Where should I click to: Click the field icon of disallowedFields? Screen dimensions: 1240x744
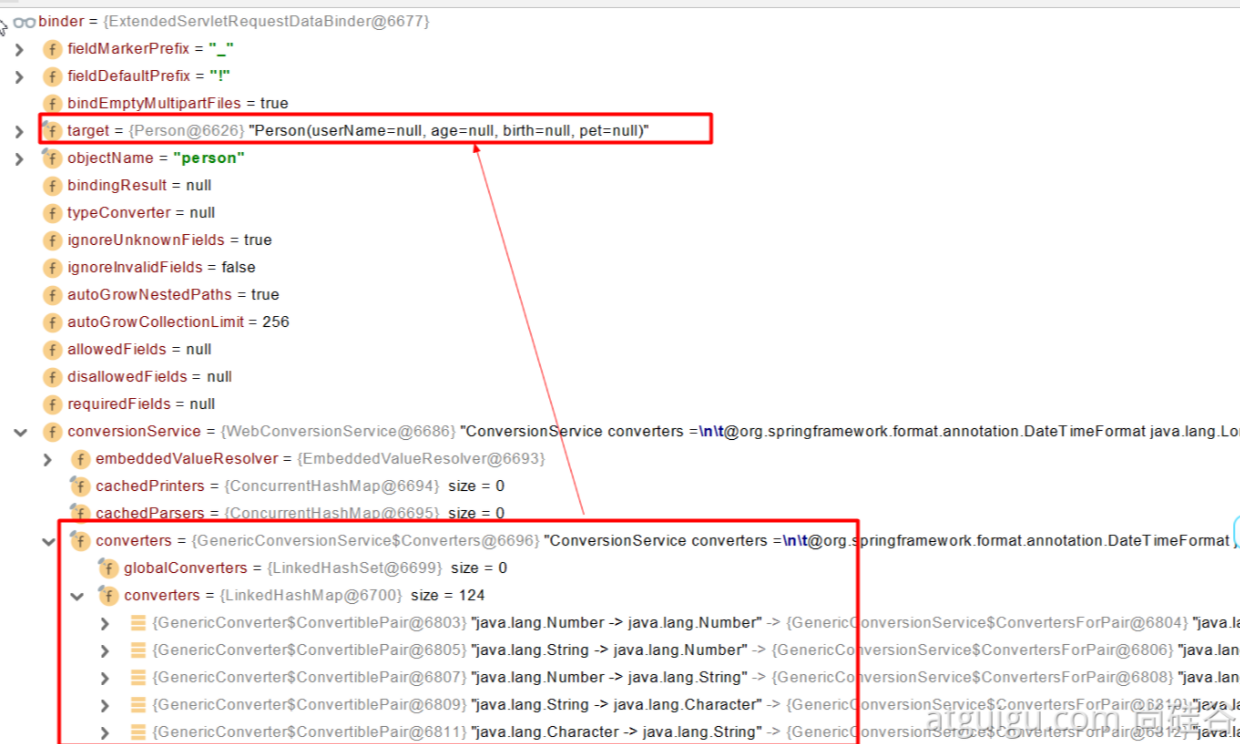click(x=52, y=377)
